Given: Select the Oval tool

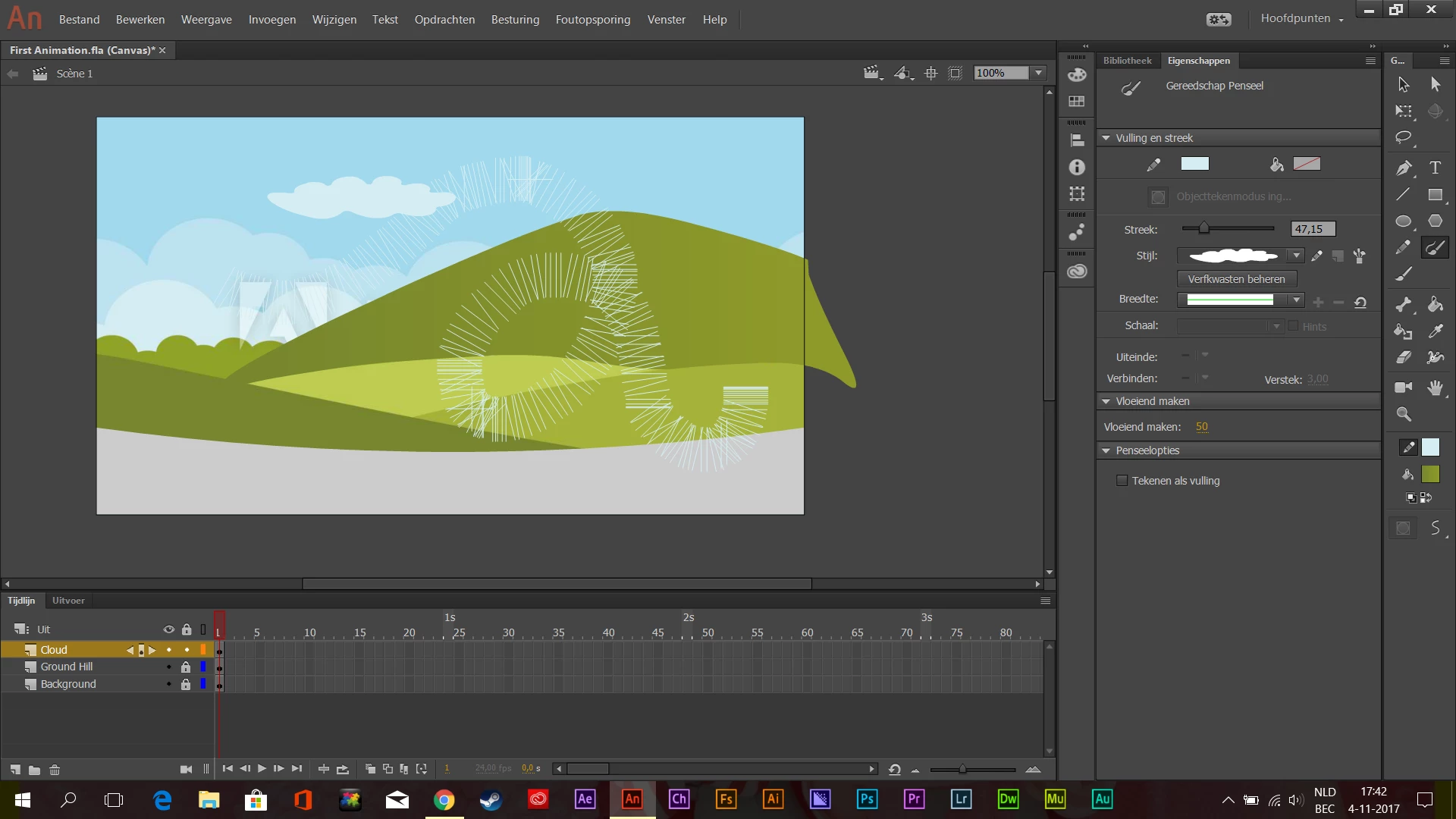Looking at the screenshot, I should tap(1403, 221).
